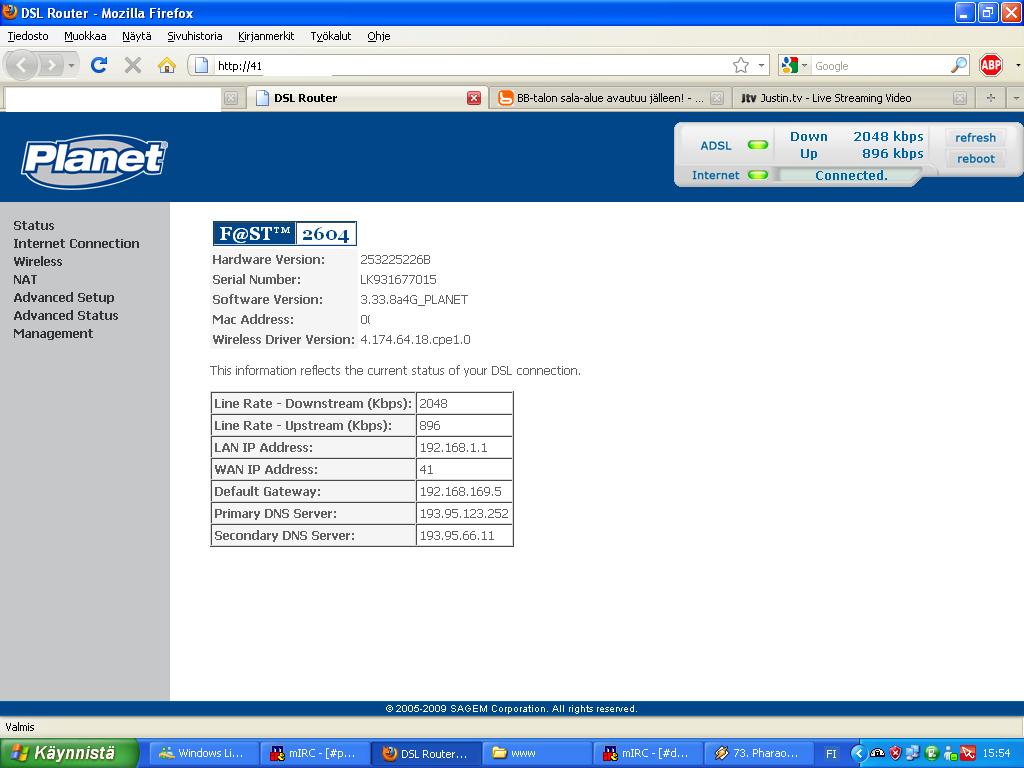
Task: Select Primary DNS value 193.95.123.252
Action: (x=464, y=513)
